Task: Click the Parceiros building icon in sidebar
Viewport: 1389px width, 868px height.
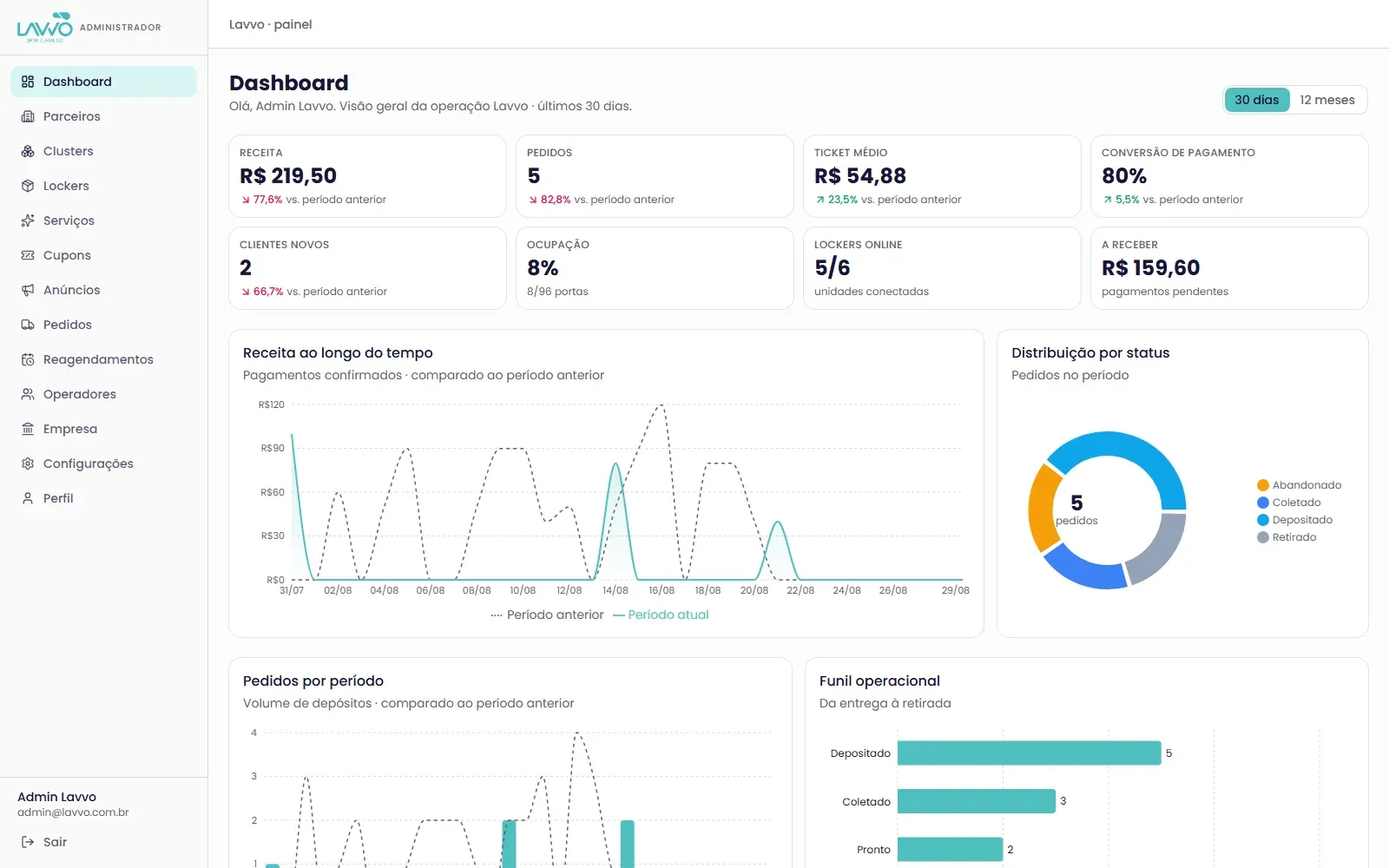Action: click(x=28, y=116)
